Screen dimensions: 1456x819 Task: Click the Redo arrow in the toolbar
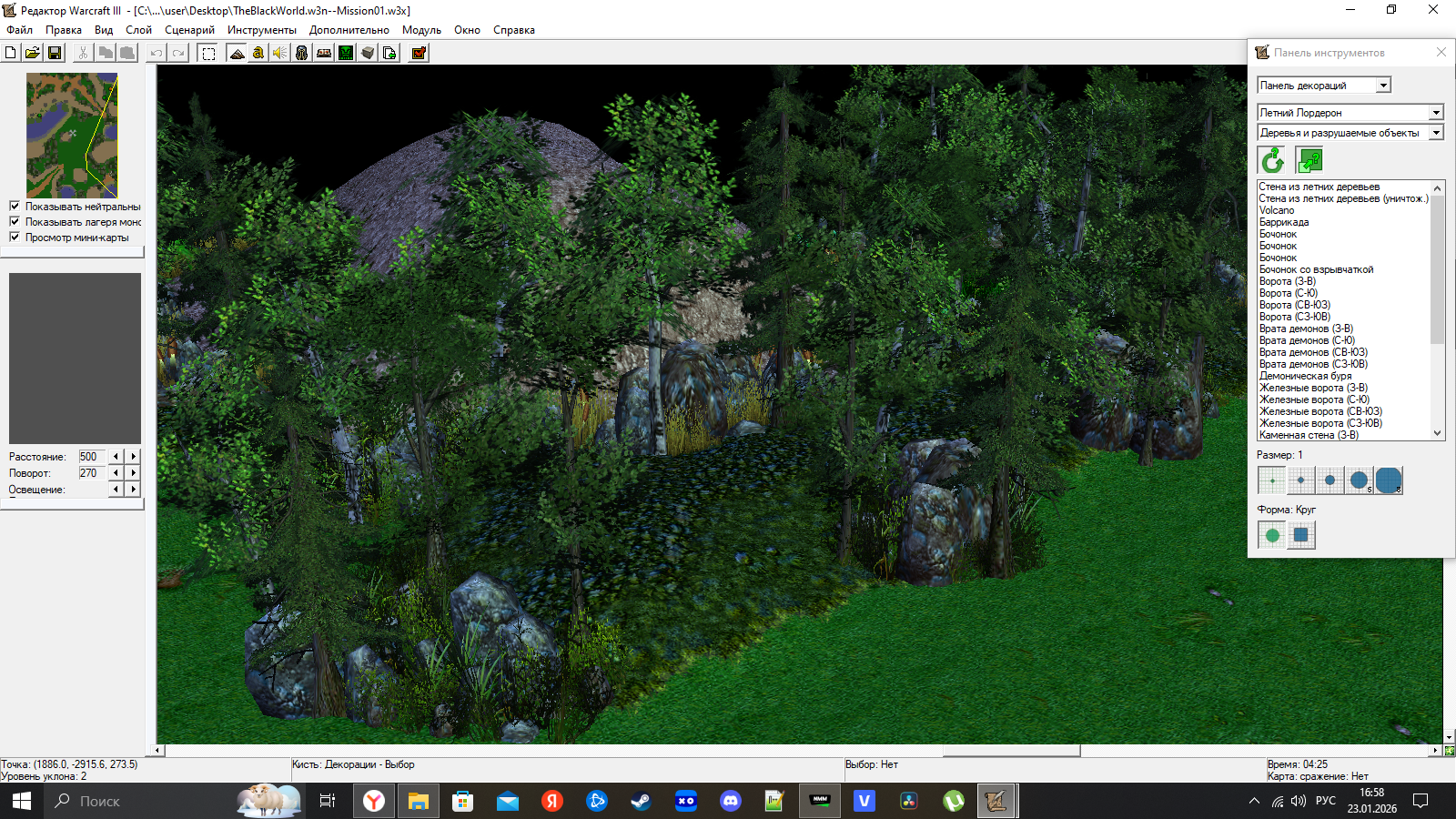(178, 53)
